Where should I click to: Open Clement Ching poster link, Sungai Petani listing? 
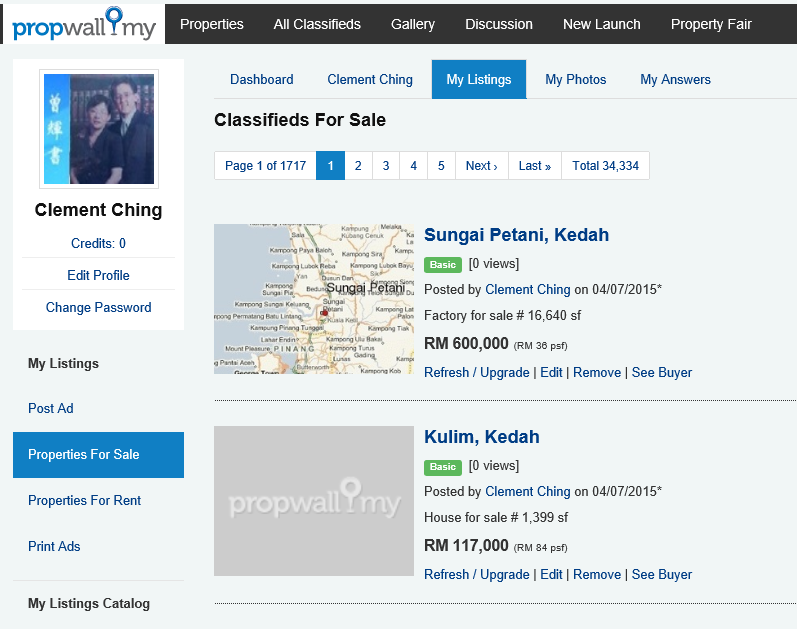[x=528, y=289]
